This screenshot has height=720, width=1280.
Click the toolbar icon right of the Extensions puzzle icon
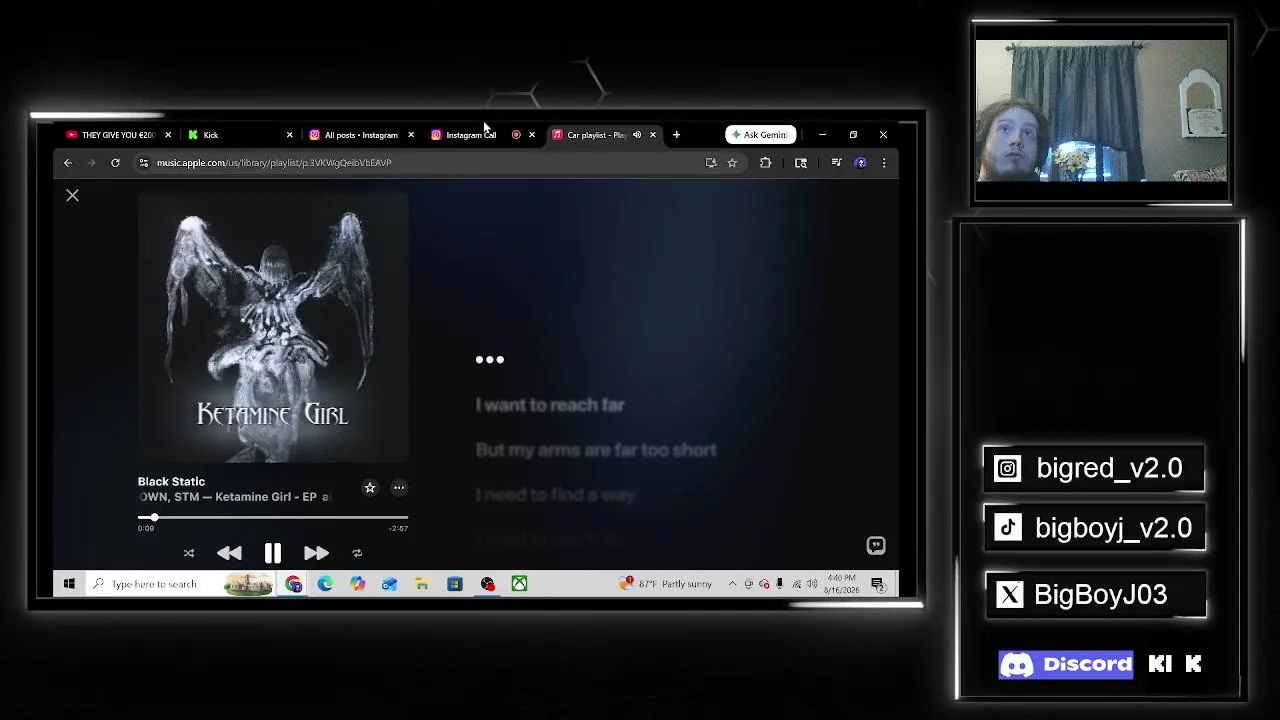click(x=801, y=163)
